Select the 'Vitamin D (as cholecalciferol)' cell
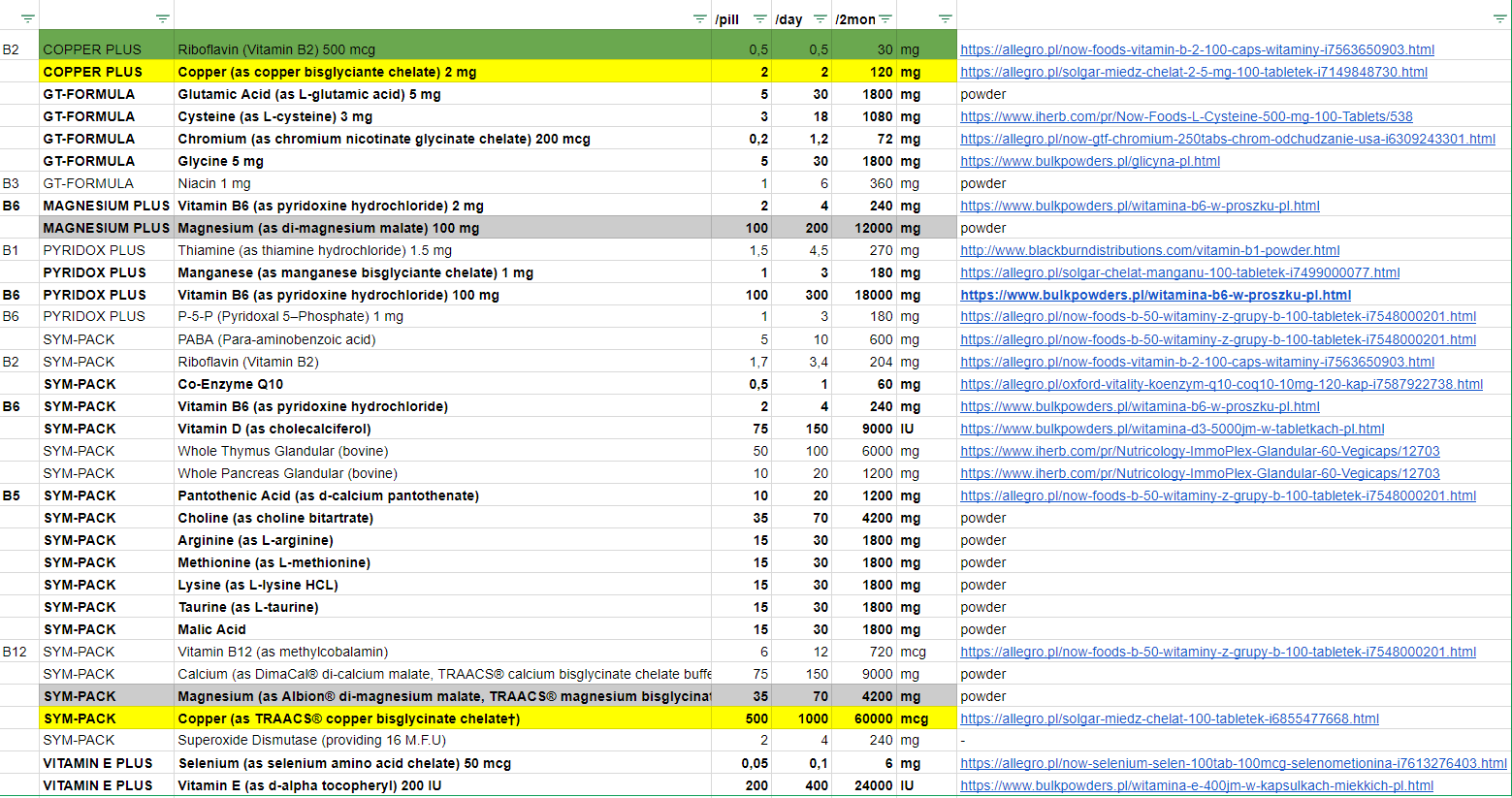Image resolution: width=1512 pixels, height=798 pixels. [442, 429]
